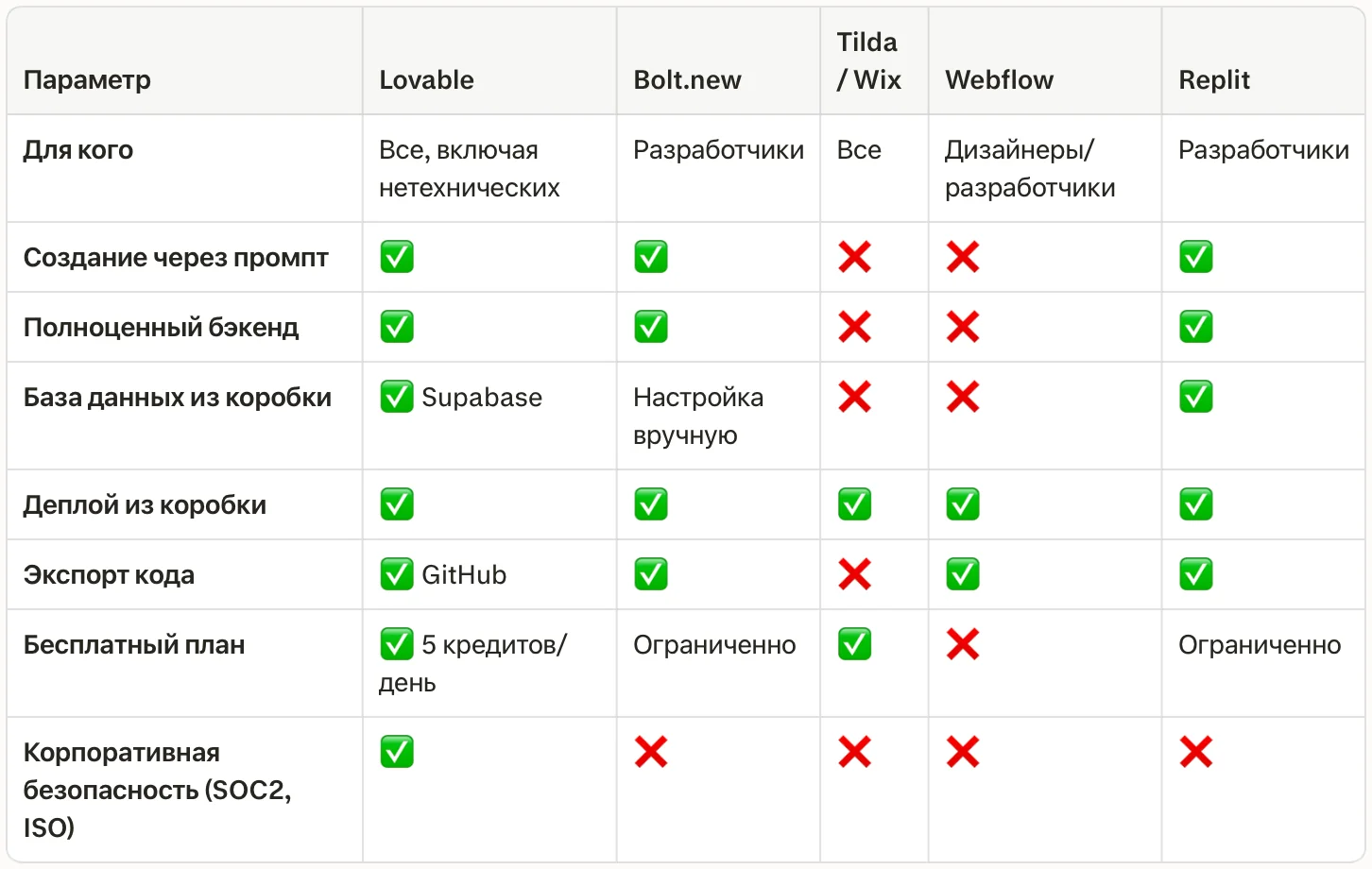1372x869 pixels.
Task: Select the Webflow column header
Action: tap(999, 80)
